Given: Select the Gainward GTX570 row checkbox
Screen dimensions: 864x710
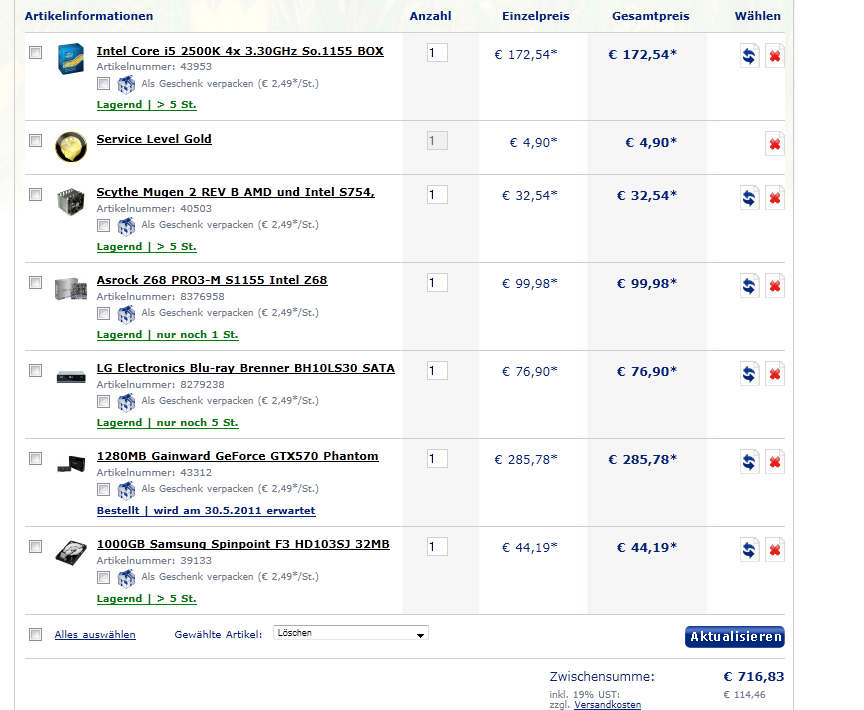Looking at the screenshot, I should point(35,458).
